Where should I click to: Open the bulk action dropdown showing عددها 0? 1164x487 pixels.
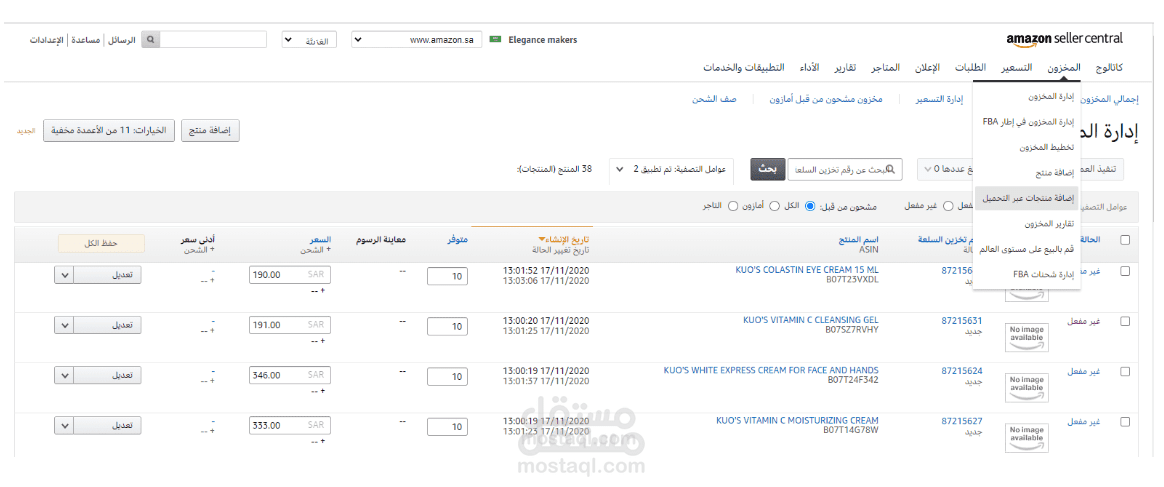point(944,169)
